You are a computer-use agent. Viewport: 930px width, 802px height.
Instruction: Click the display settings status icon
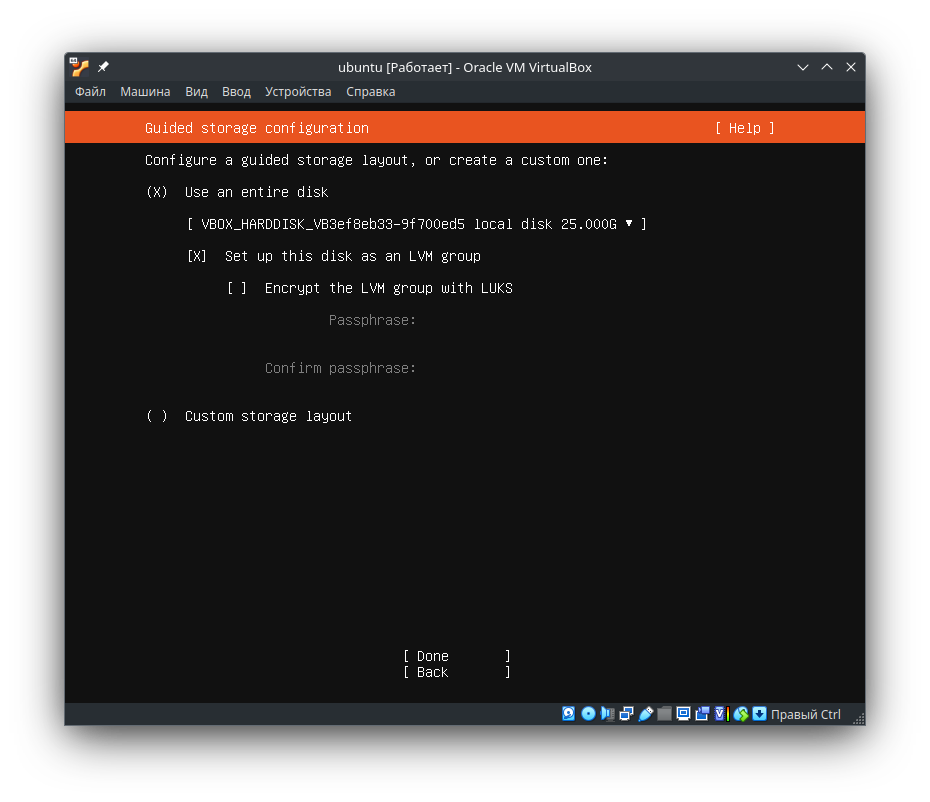tap(683, 714)
